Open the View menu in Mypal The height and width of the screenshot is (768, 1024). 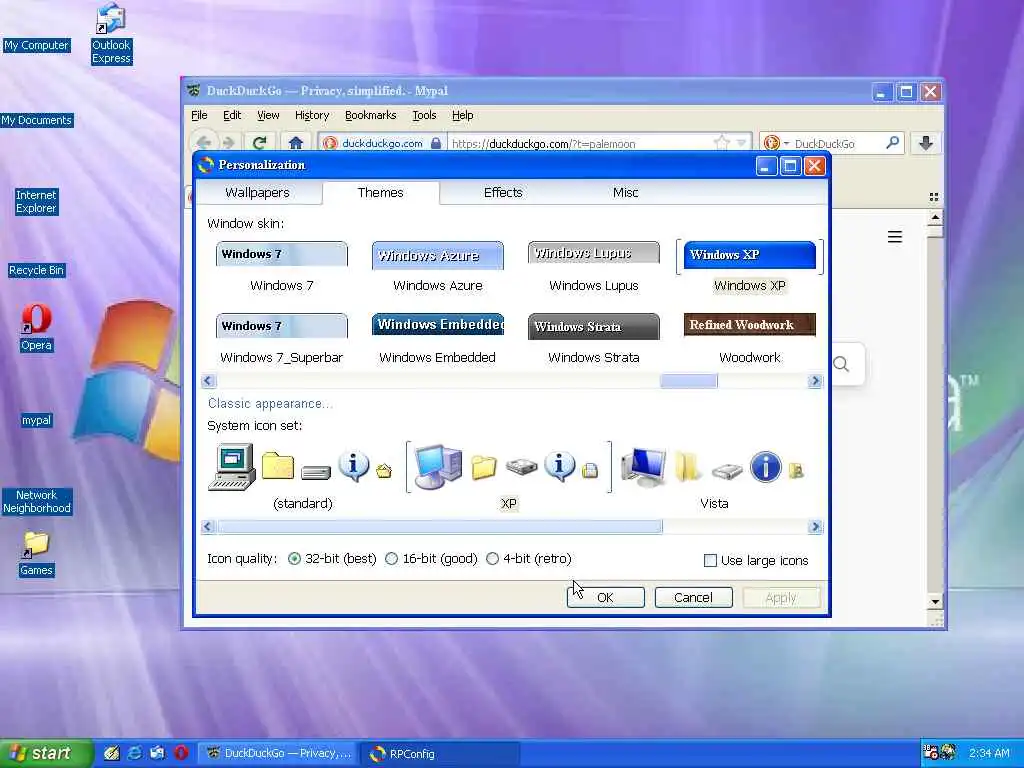tap(268, 116)
